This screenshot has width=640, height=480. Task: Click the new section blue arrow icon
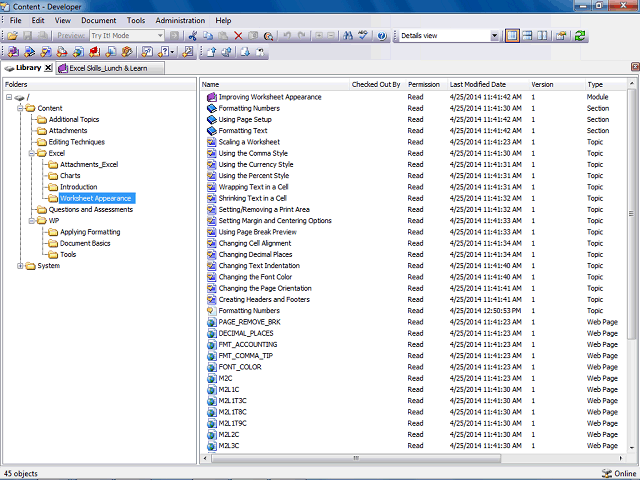point(29,52)
